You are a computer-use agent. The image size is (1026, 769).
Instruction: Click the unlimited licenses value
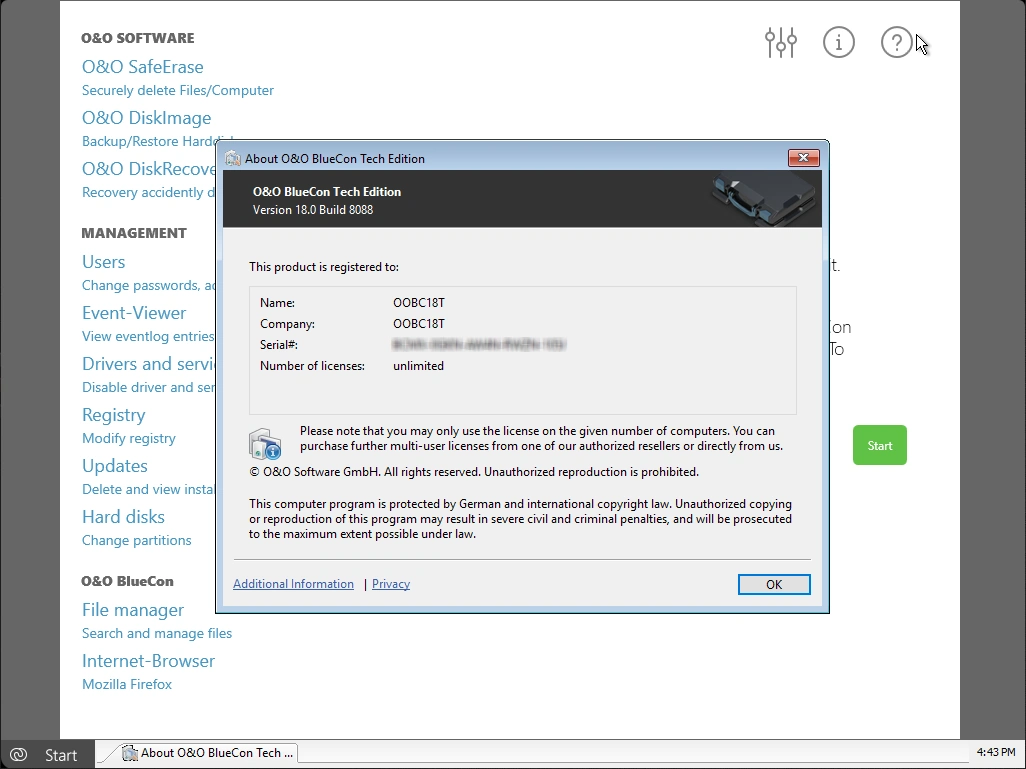(x=418, y=366)
